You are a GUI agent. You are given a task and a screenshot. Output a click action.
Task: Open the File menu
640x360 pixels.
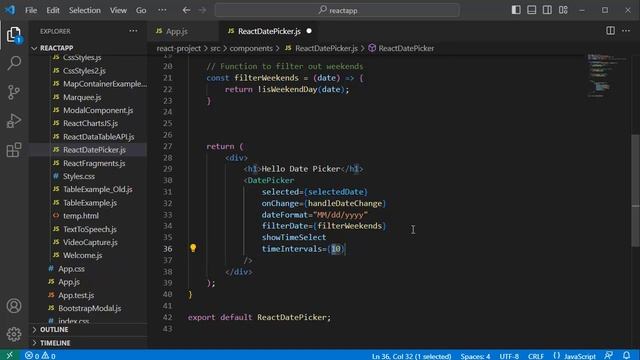31,10
